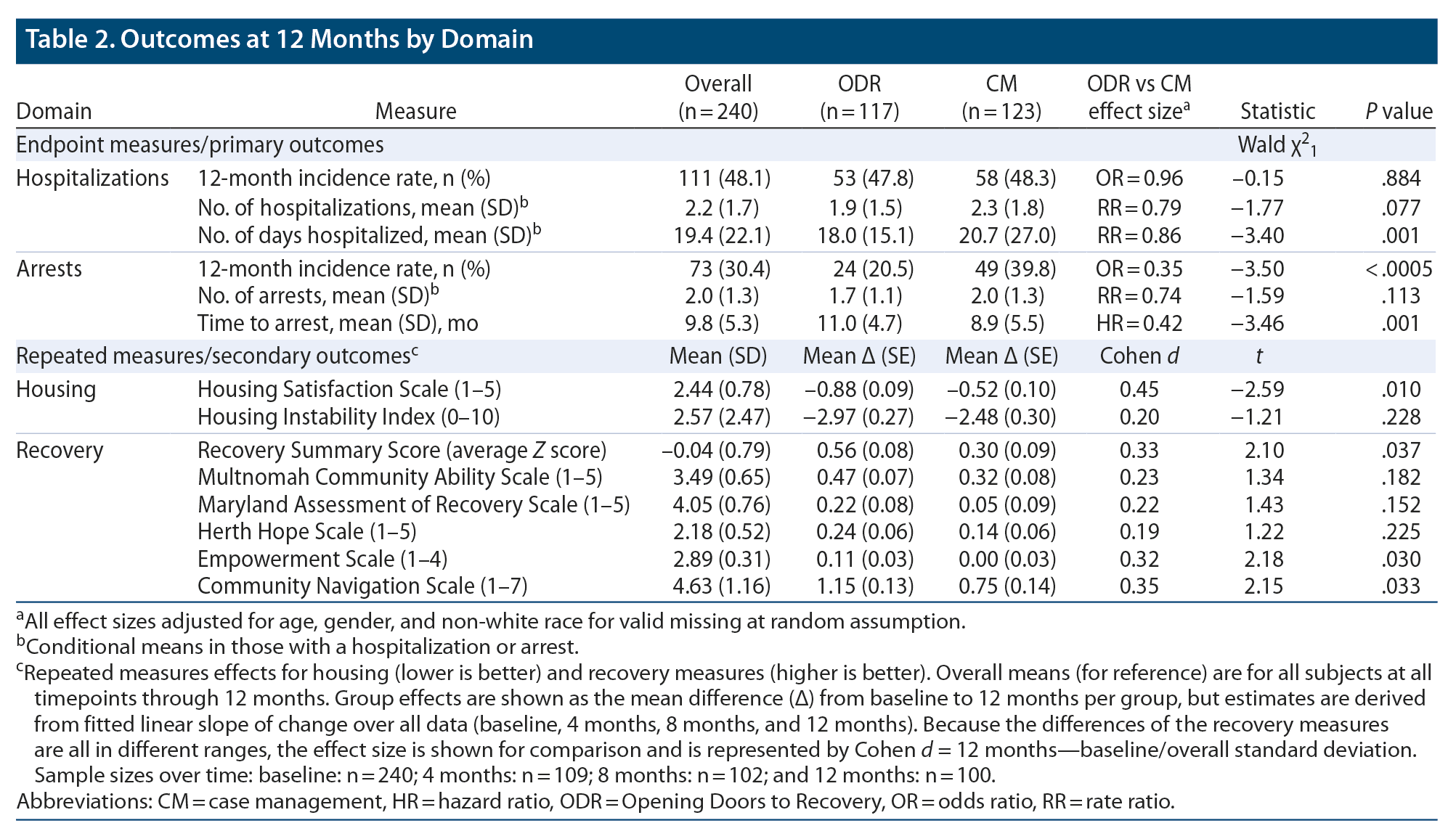The image size is (1456, 839).
Task: Select the Domain column header
Action: pyautogui.click(x=54, y=111)
